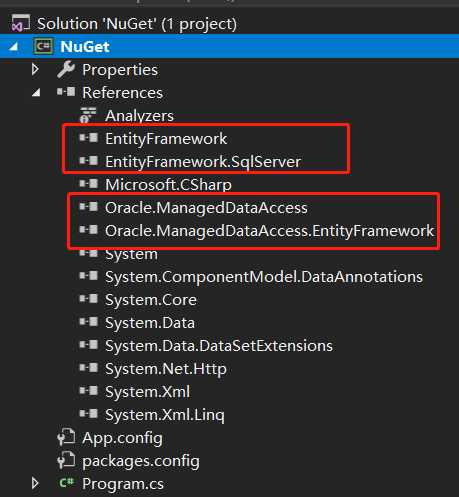
Task: Select the System.Net.Http reference
Action: point(166,369)
